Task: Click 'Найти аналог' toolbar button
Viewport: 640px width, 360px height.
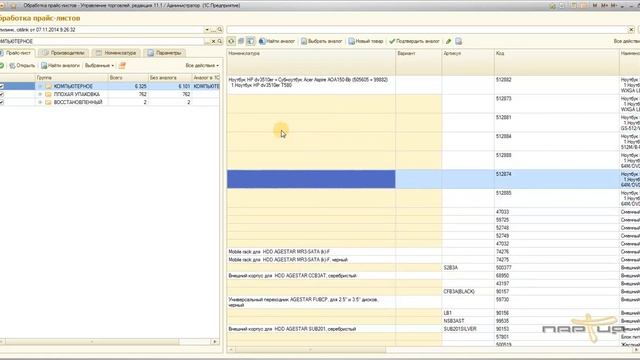Action: pos(277,41)
